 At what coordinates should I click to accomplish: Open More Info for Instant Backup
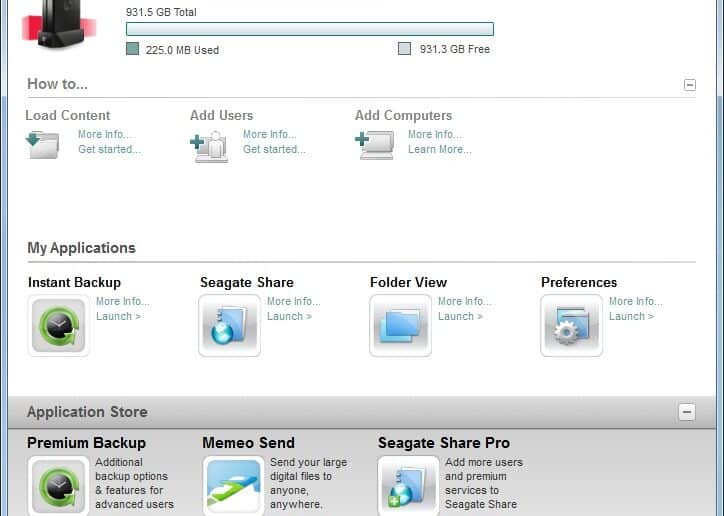point(123,301)
